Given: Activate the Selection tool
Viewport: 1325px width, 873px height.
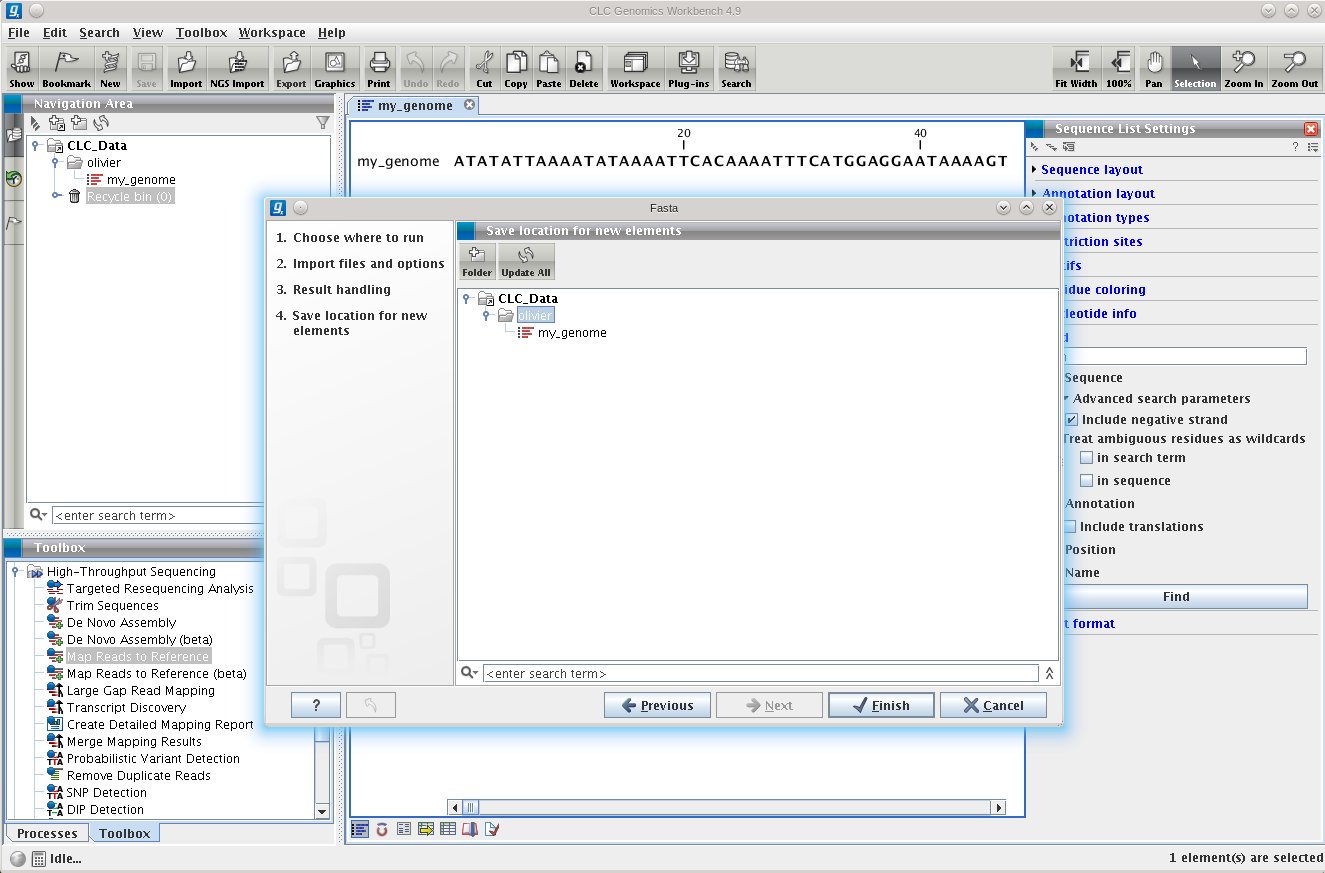Looking at the screenshot, I should point(1195,69).
